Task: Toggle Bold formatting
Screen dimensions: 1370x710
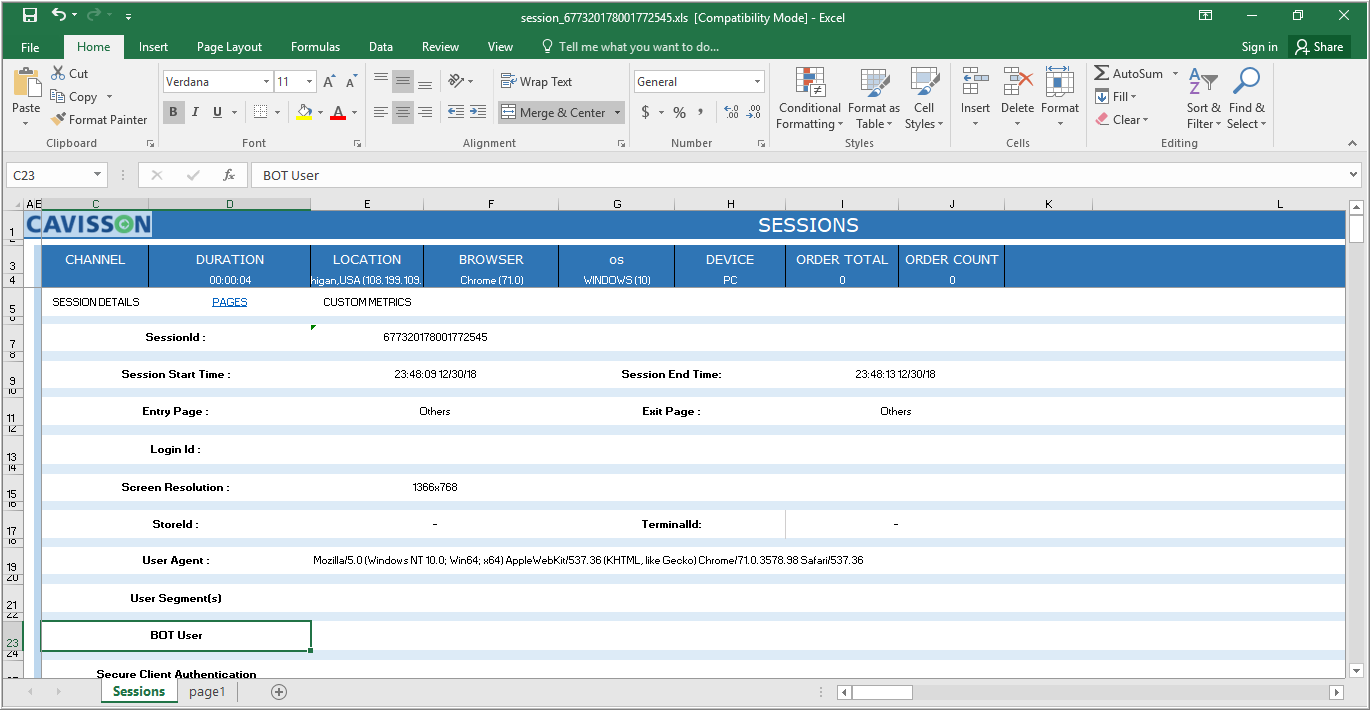Action: pos(173,113)
